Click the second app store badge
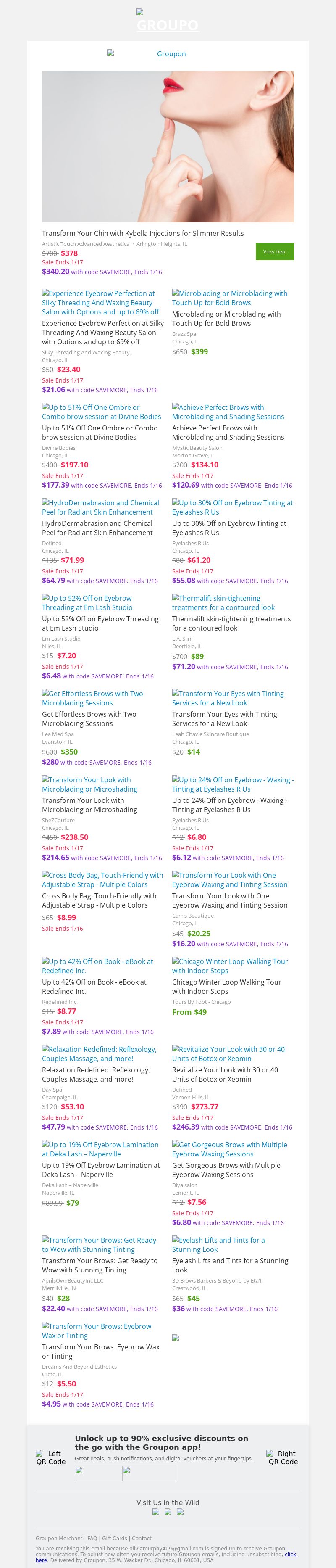336x1568 pixels. coord(149,1473)
